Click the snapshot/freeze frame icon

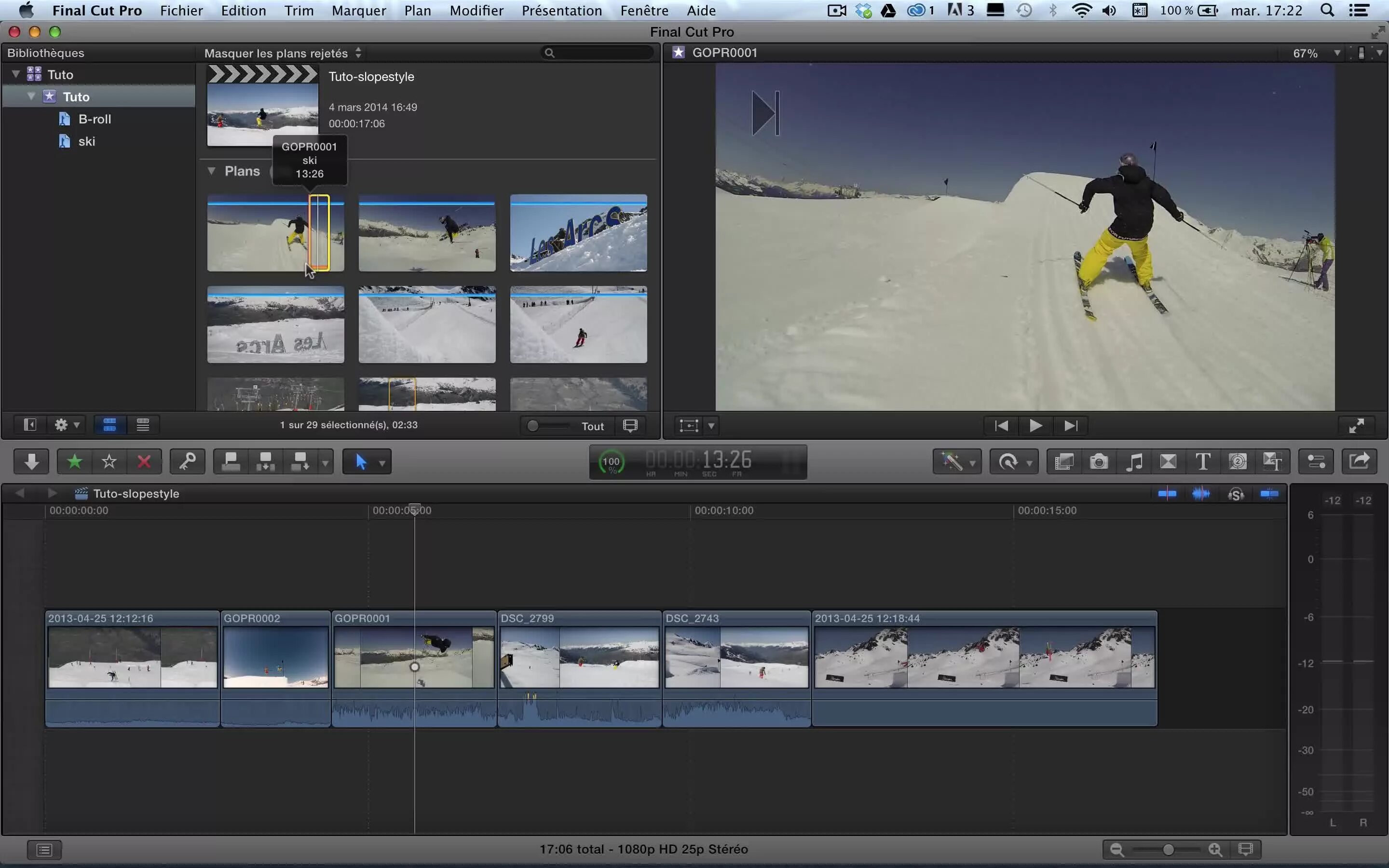click(1099, 461)
